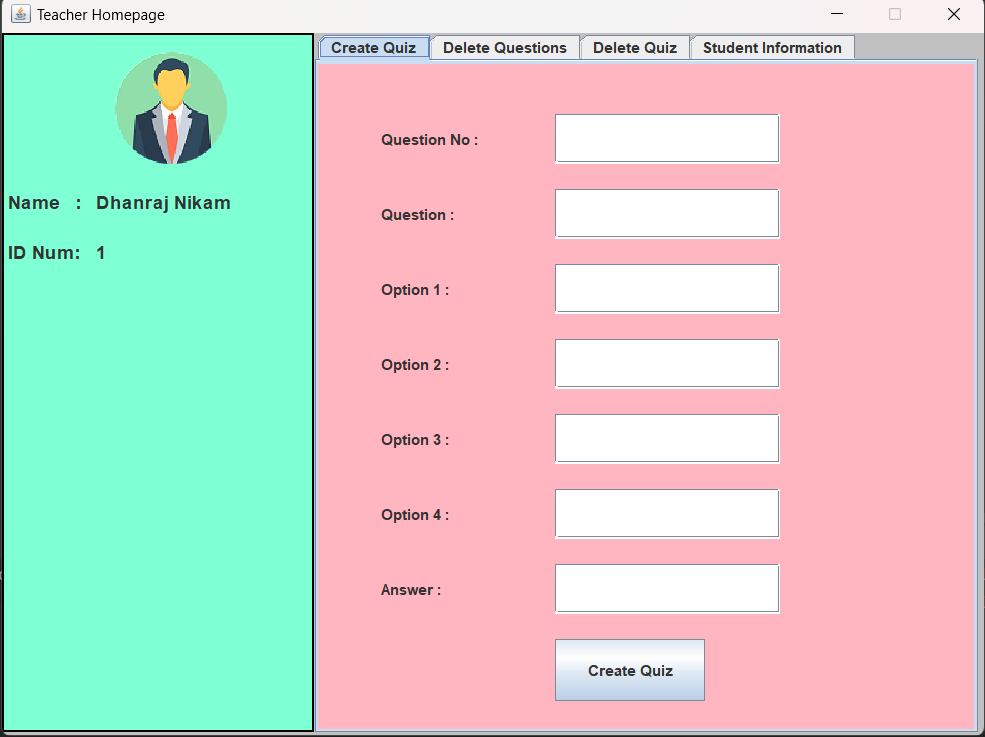Click the Create Quiz button
Viewport: 985px width, 737px height.
tap(630, 670)
